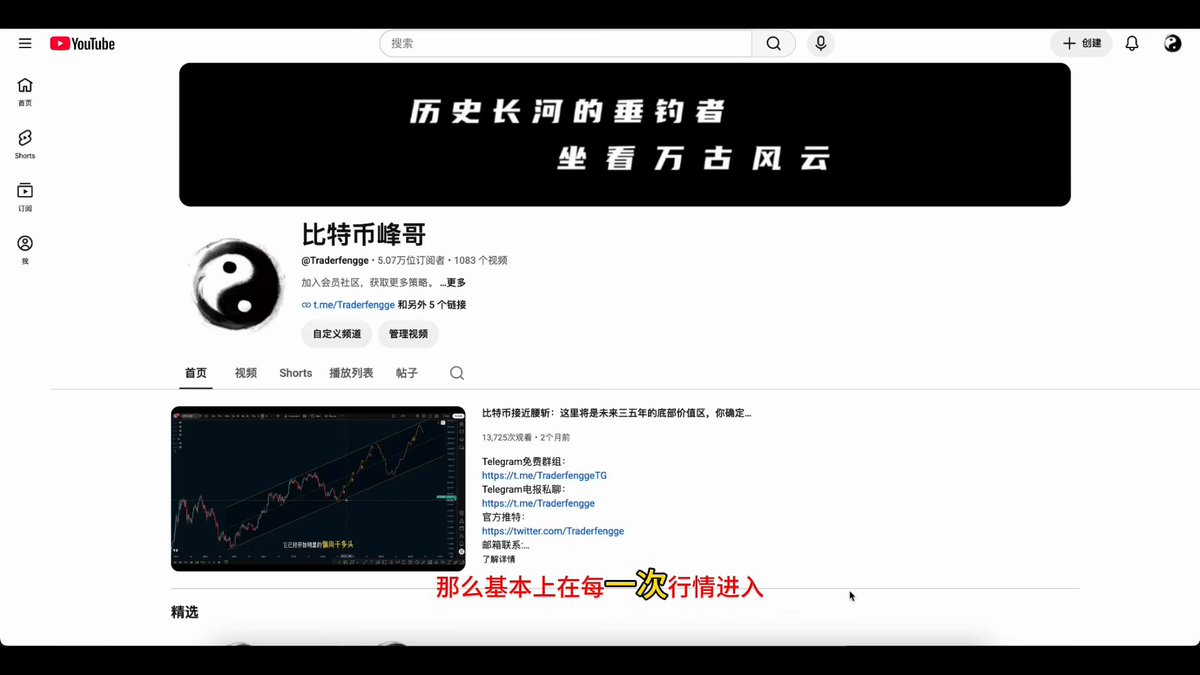Go to Shorts in sidebar
Viewport: 1200px width, 675px height.
click(x=25, y=143)
